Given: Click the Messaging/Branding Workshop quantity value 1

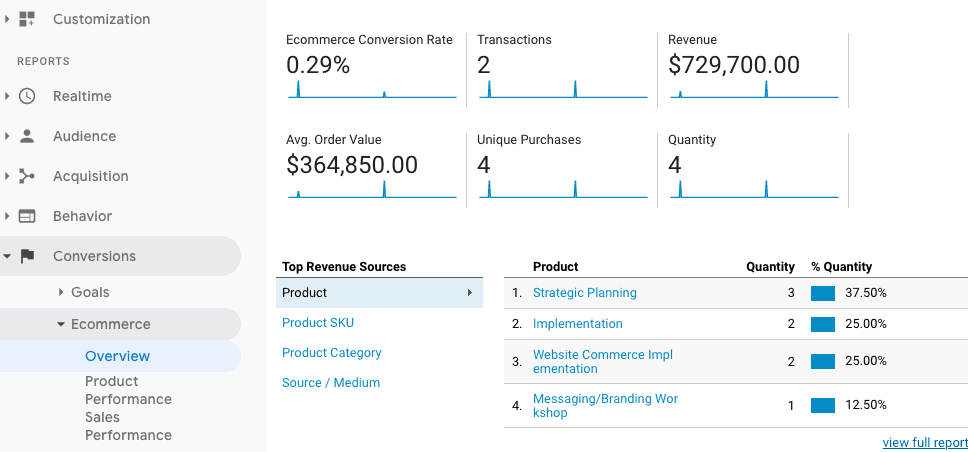Looking at the screenshot, I should (791, 406).
